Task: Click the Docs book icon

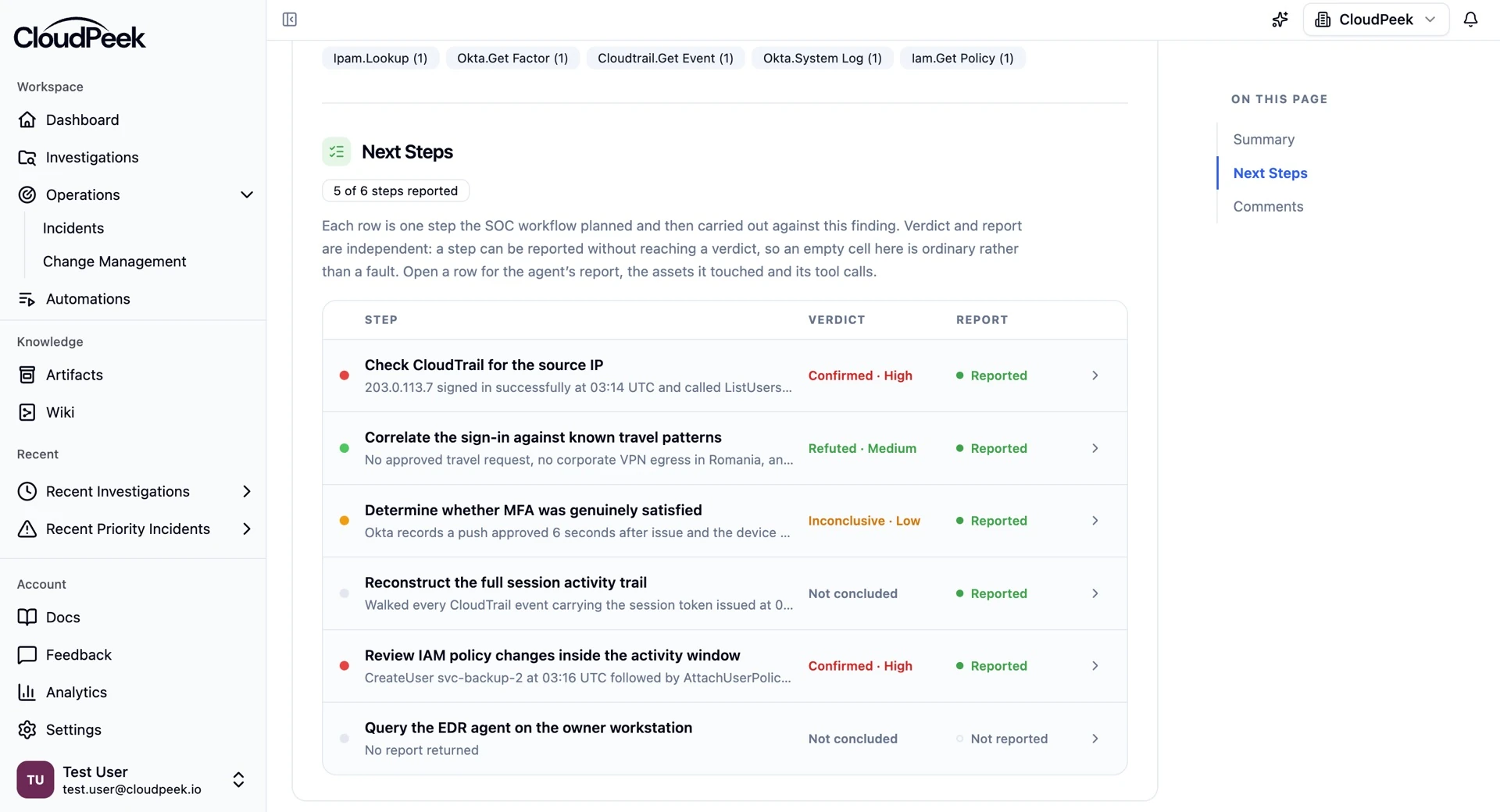Action: [x=27, y=617]
